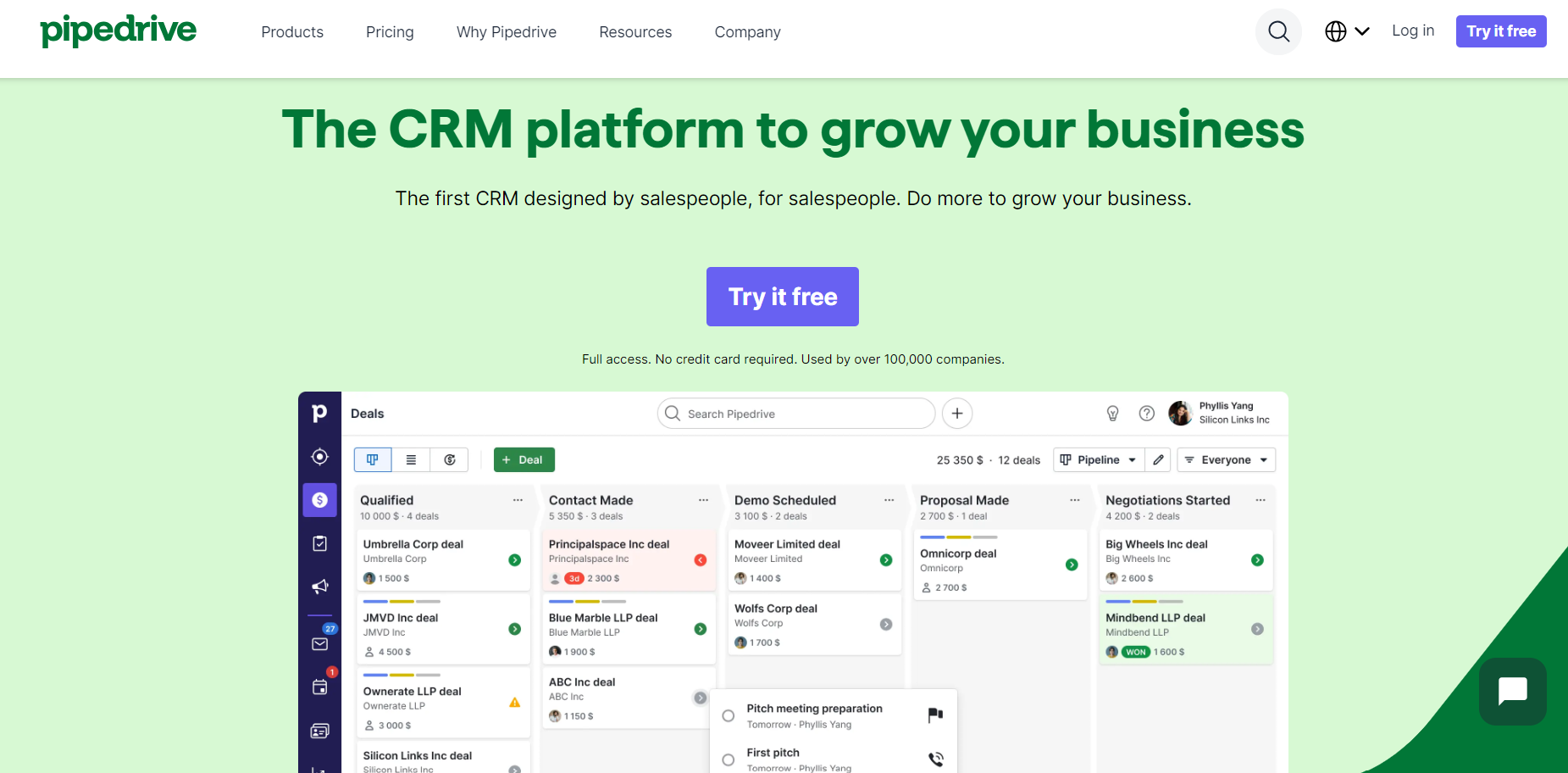Open the Everyone filter dropdown
Viewport: 1568px width, 773px height.
(x=1226, y=459)
